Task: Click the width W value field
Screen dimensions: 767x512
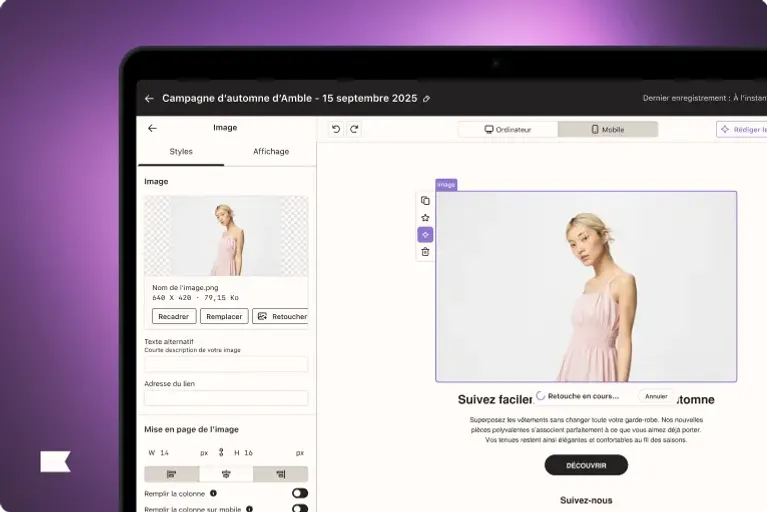Action: click(179, 453)
